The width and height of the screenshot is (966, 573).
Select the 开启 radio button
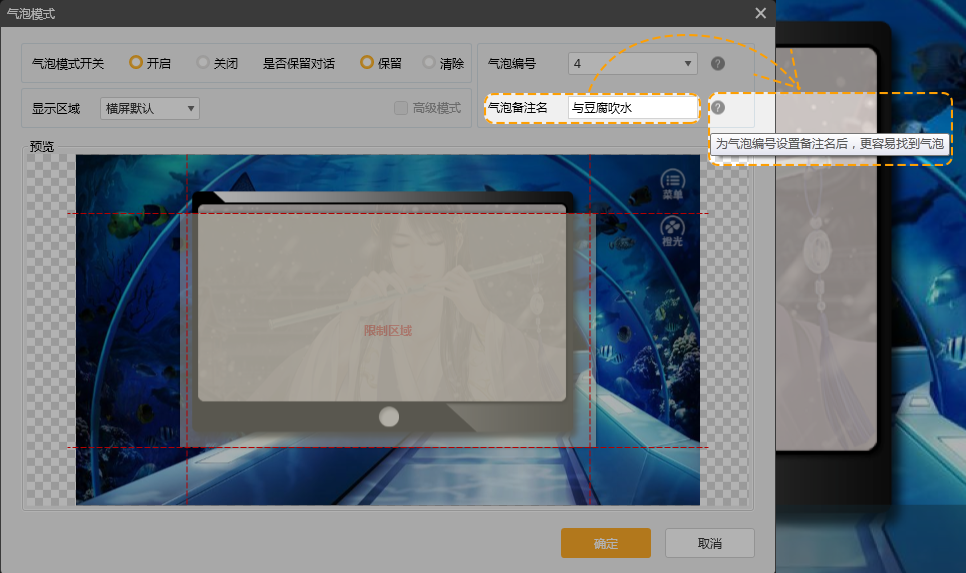[136, 62]
